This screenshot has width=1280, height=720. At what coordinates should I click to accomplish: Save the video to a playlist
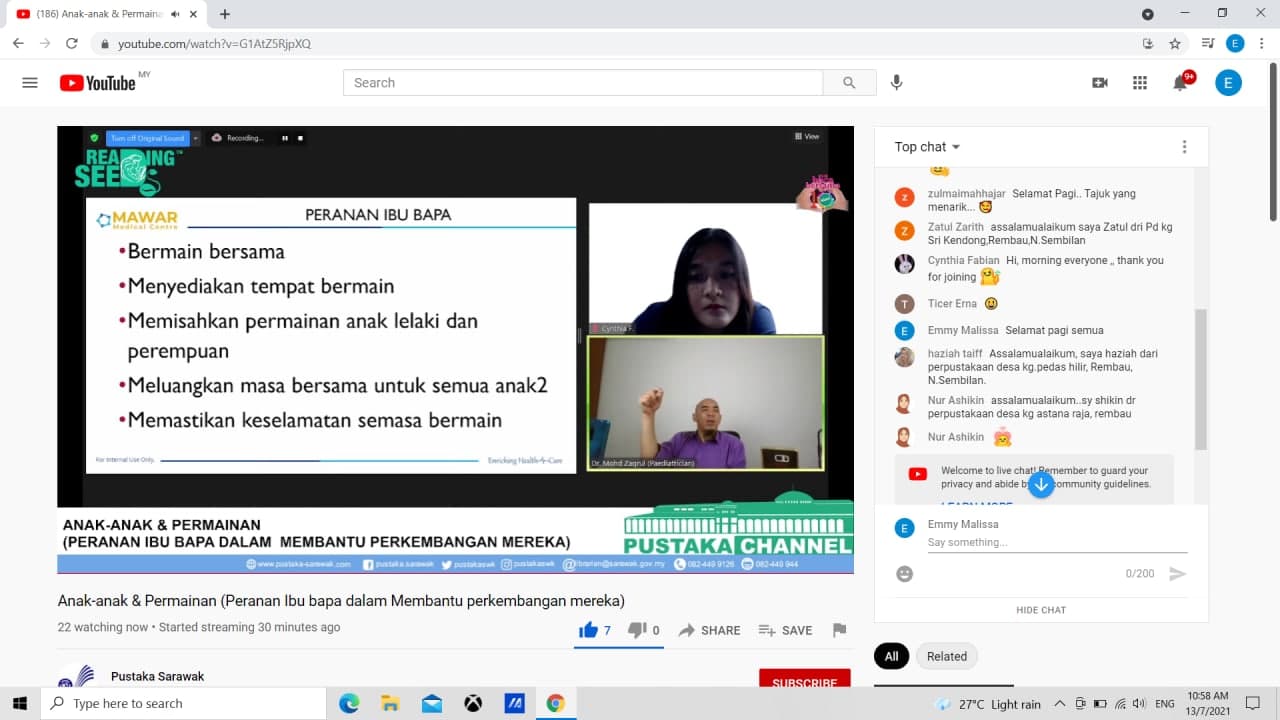coord(785,630)
